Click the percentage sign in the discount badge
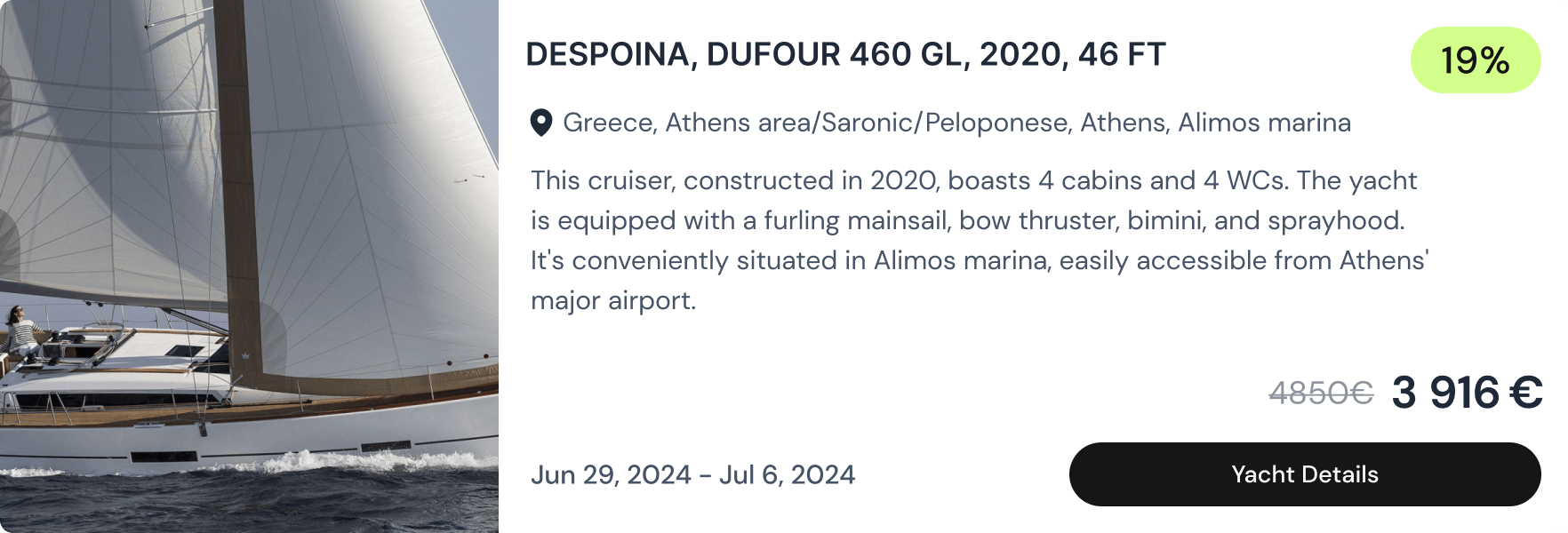The height and width of the screenshot is (533, 1568). (x=1495, y=60)
